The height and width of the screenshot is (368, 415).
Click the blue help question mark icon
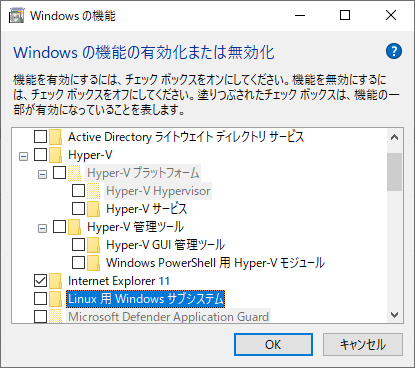394,51
